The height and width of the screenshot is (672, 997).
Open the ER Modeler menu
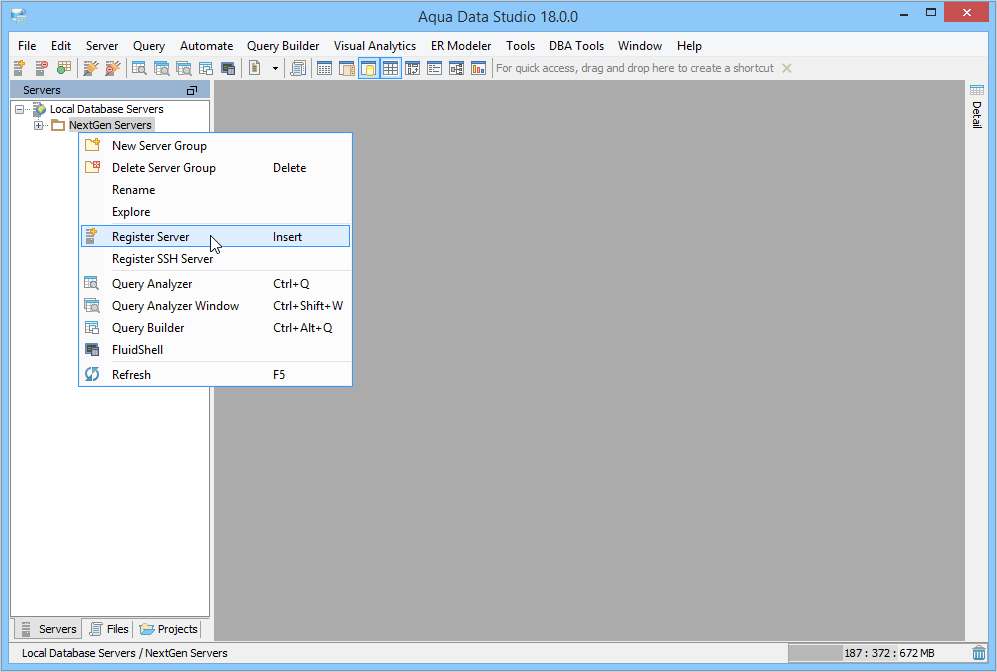[461, 46]
